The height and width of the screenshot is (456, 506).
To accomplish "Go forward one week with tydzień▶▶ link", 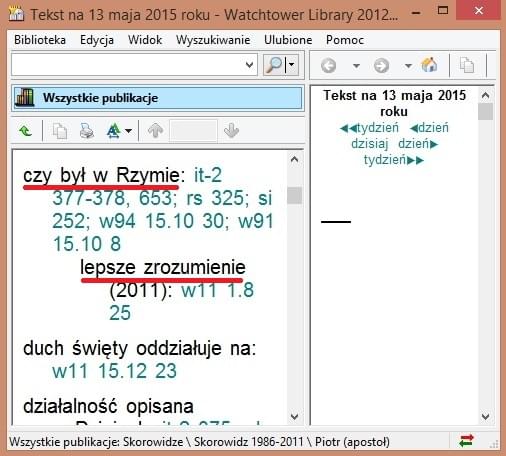I will pos(394,160).
